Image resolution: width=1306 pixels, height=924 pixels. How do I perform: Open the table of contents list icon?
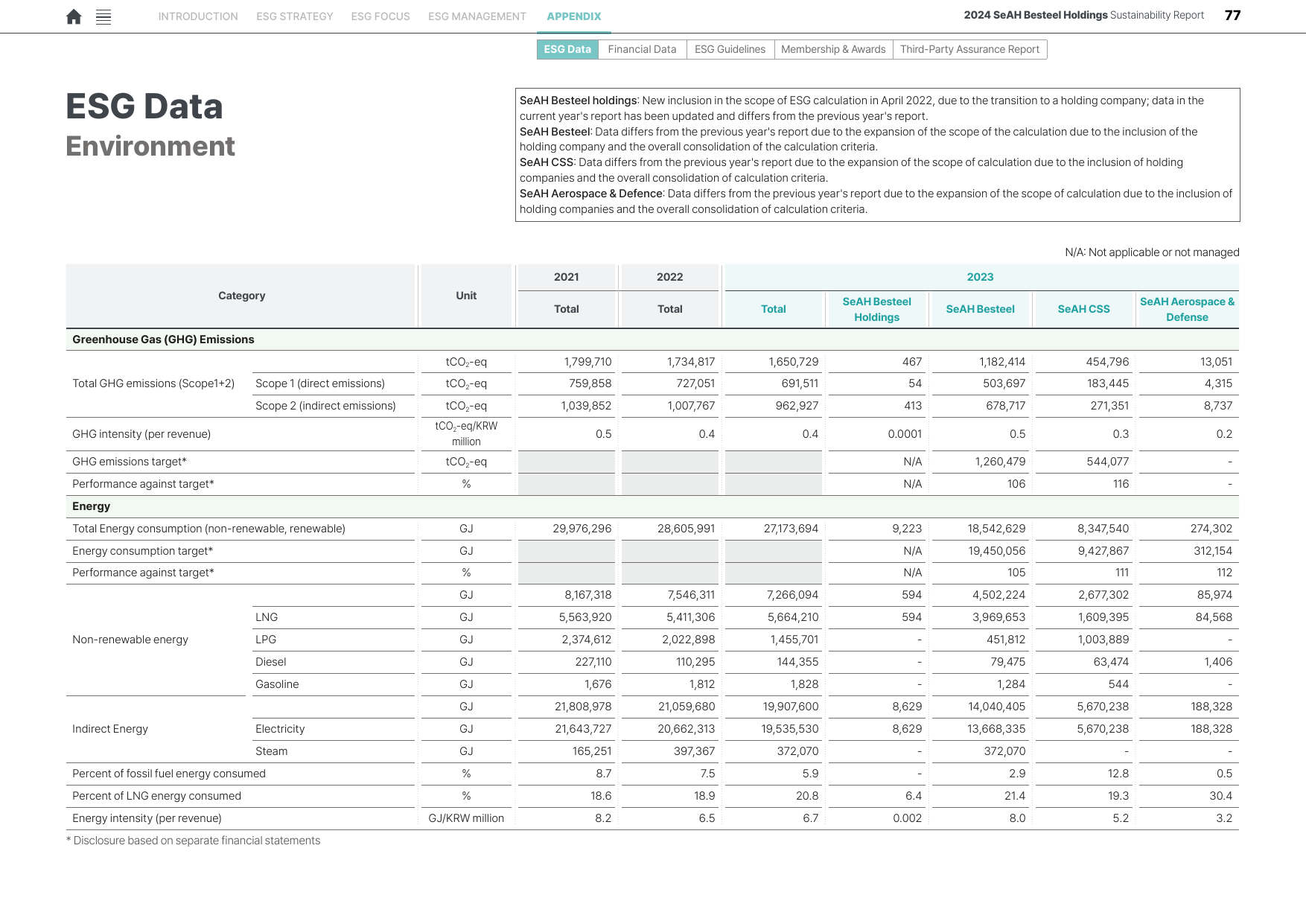pos(103,16)
